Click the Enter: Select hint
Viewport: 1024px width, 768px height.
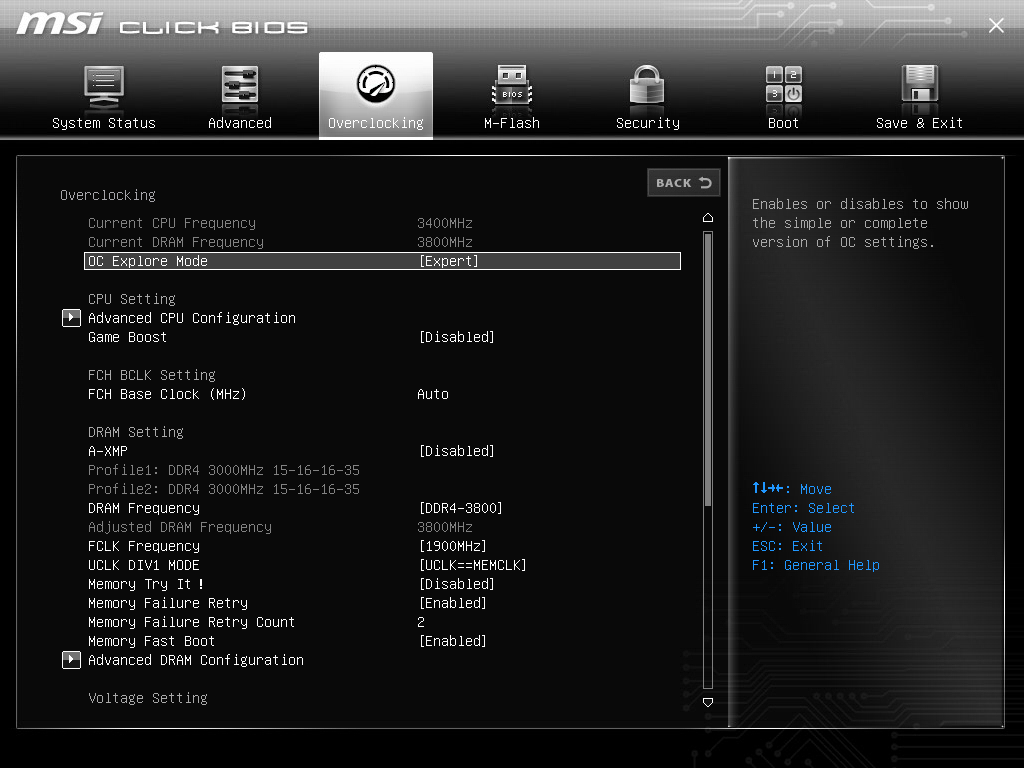click(x=803, y=508)
